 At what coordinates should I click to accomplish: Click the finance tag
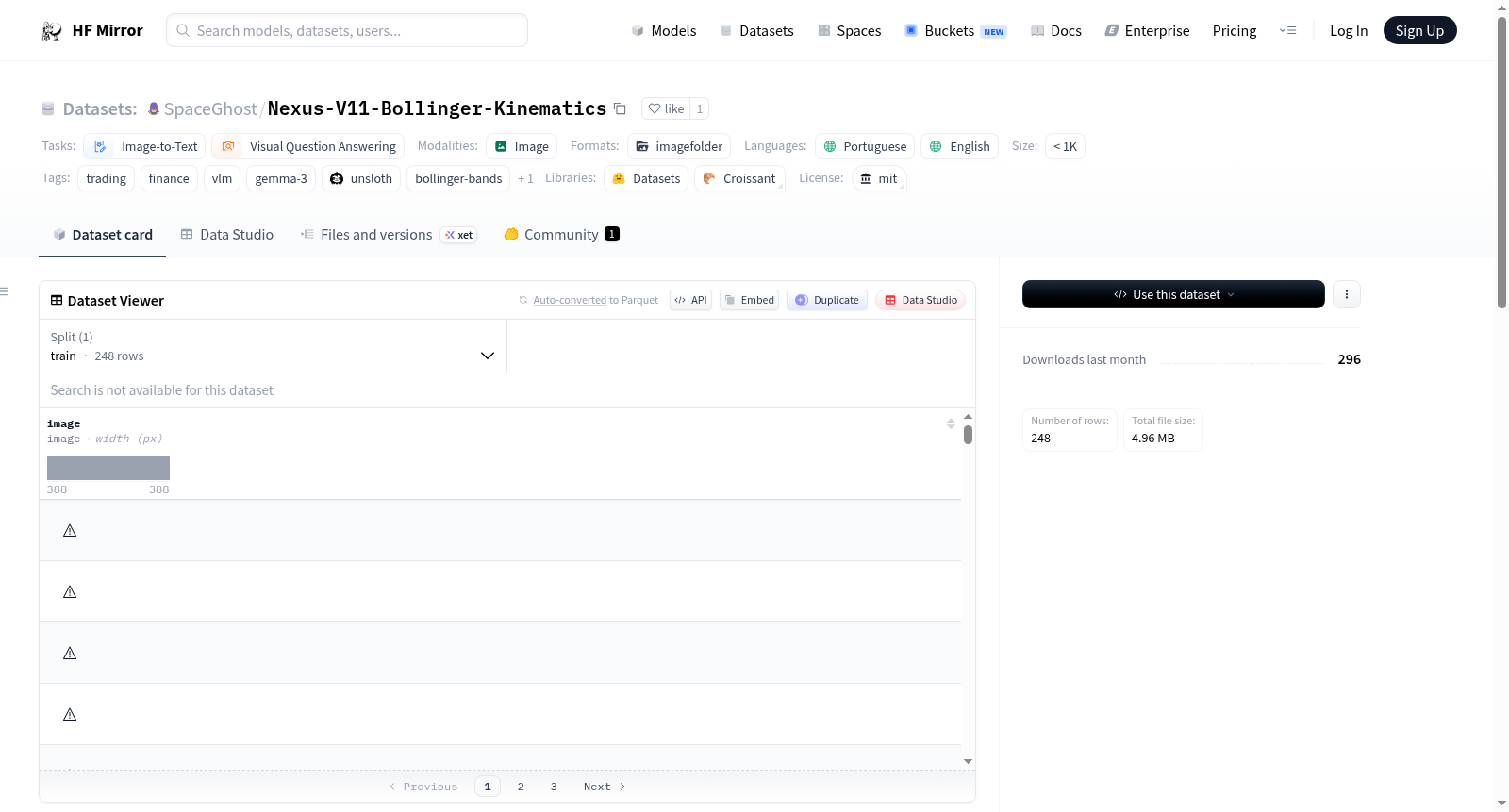tap(169, 178)
